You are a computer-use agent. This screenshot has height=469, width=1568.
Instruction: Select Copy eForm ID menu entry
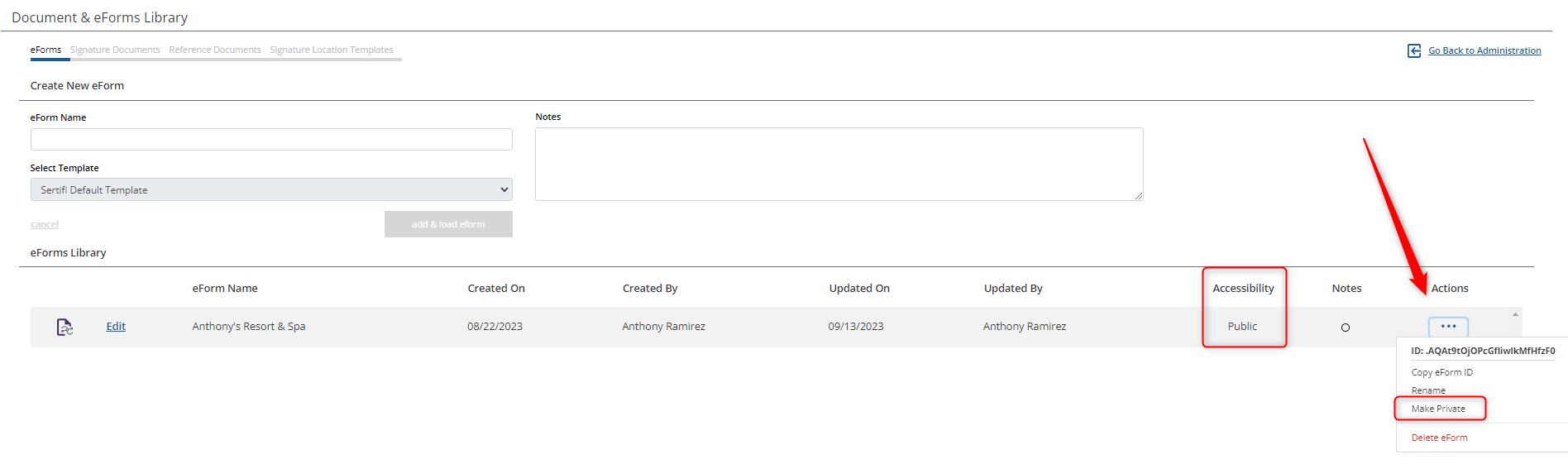[1441, 372]
